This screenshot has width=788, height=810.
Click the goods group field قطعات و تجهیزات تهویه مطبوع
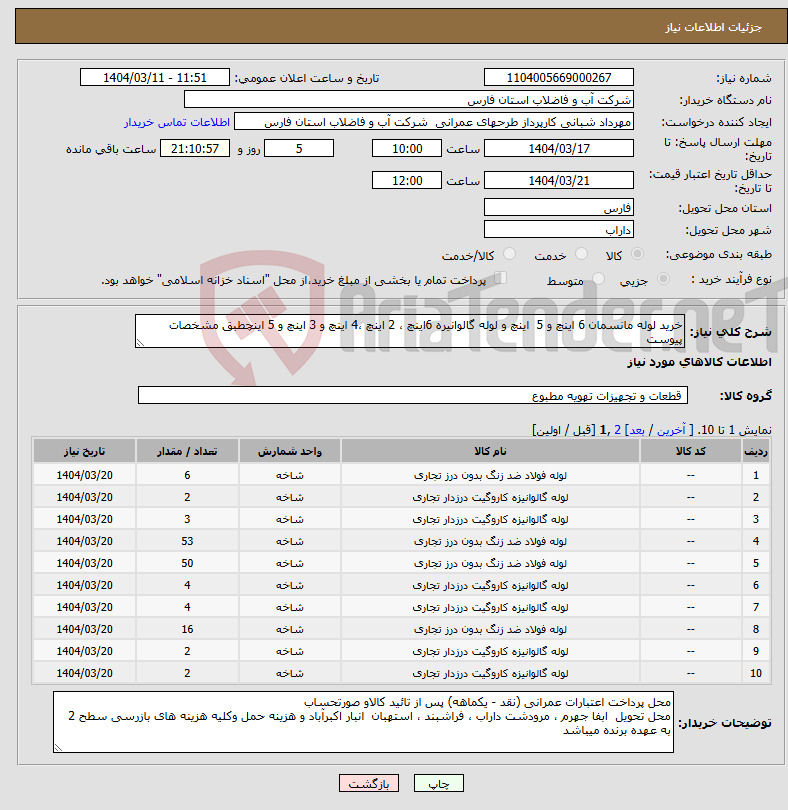(x=412, y=395)
